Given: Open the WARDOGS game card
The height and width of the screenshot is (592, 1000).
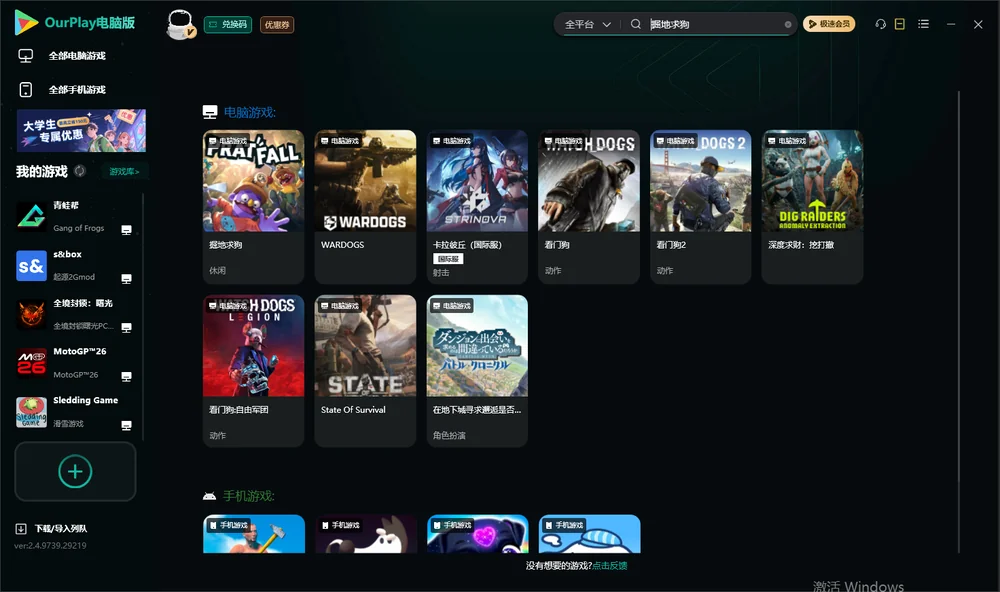Looking at the screenshot, I should tap(365, 207).
